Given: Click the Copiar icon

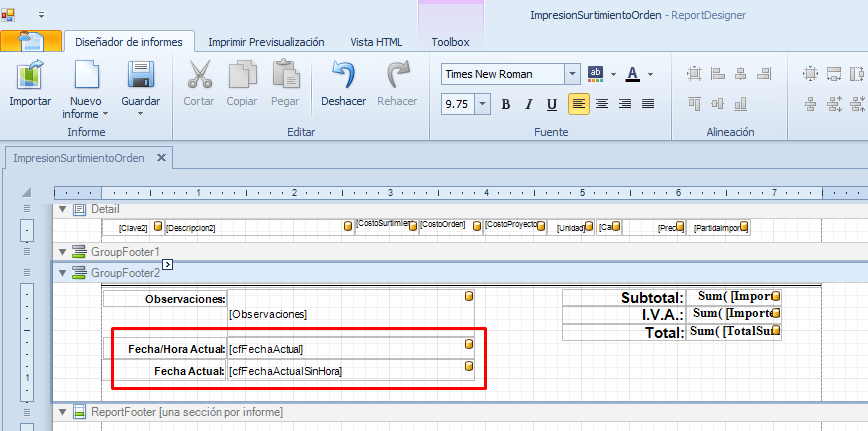Looking at the screenshot, I should (x=241, y=76).
